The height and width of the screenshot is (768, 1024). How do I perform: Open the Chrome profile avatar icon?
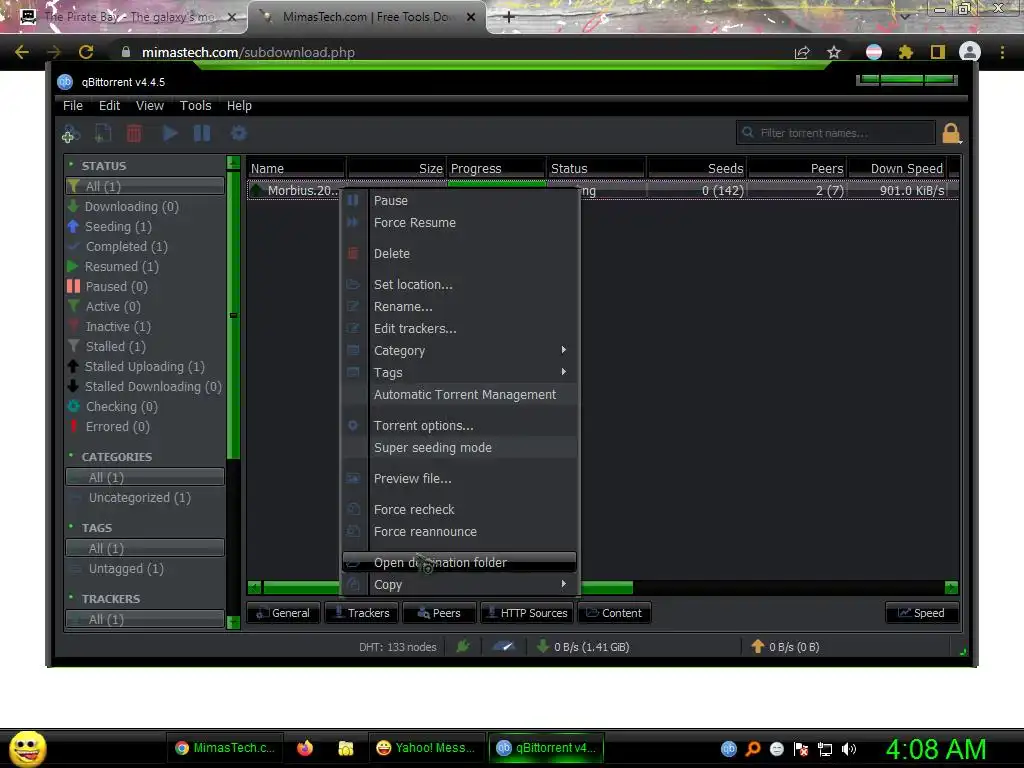pyautogui.click(x=970, y=52)
